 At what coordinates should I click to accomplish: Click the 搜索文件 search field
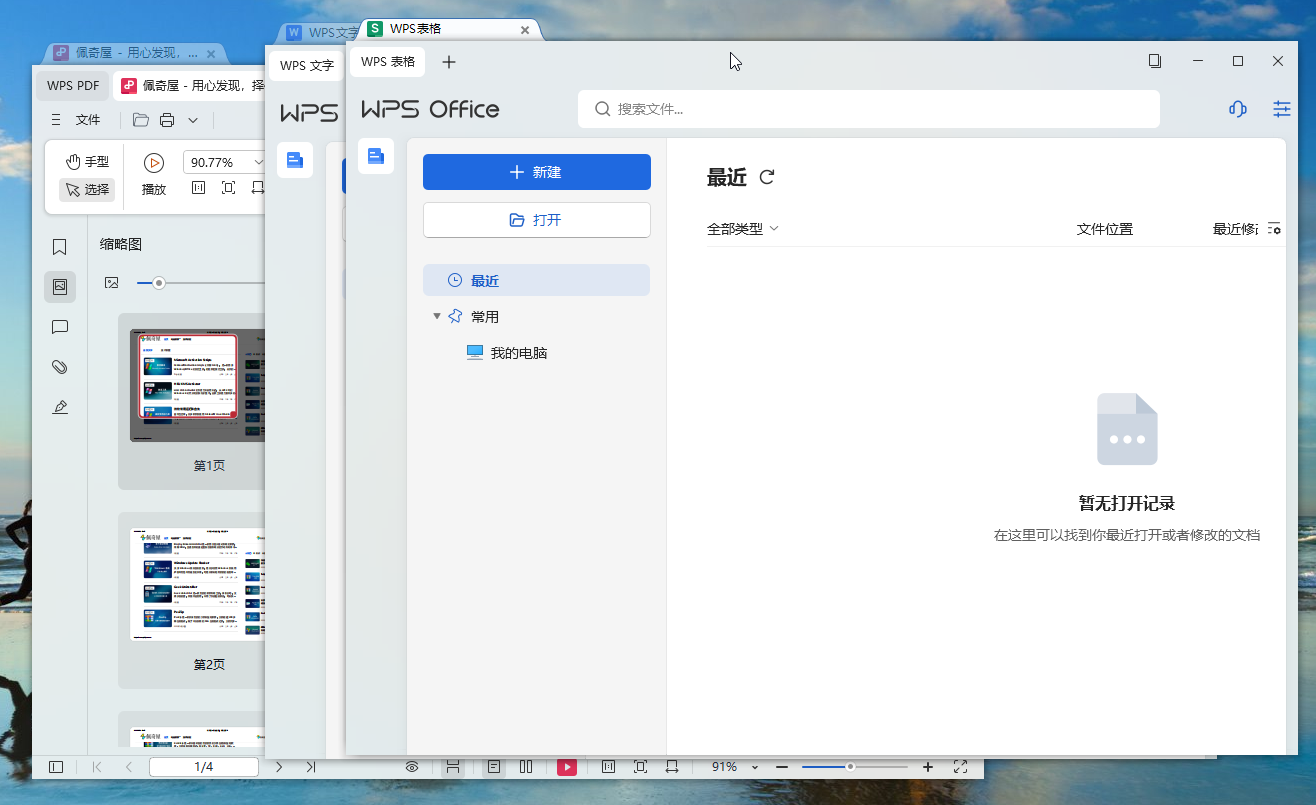pos(868,109)
